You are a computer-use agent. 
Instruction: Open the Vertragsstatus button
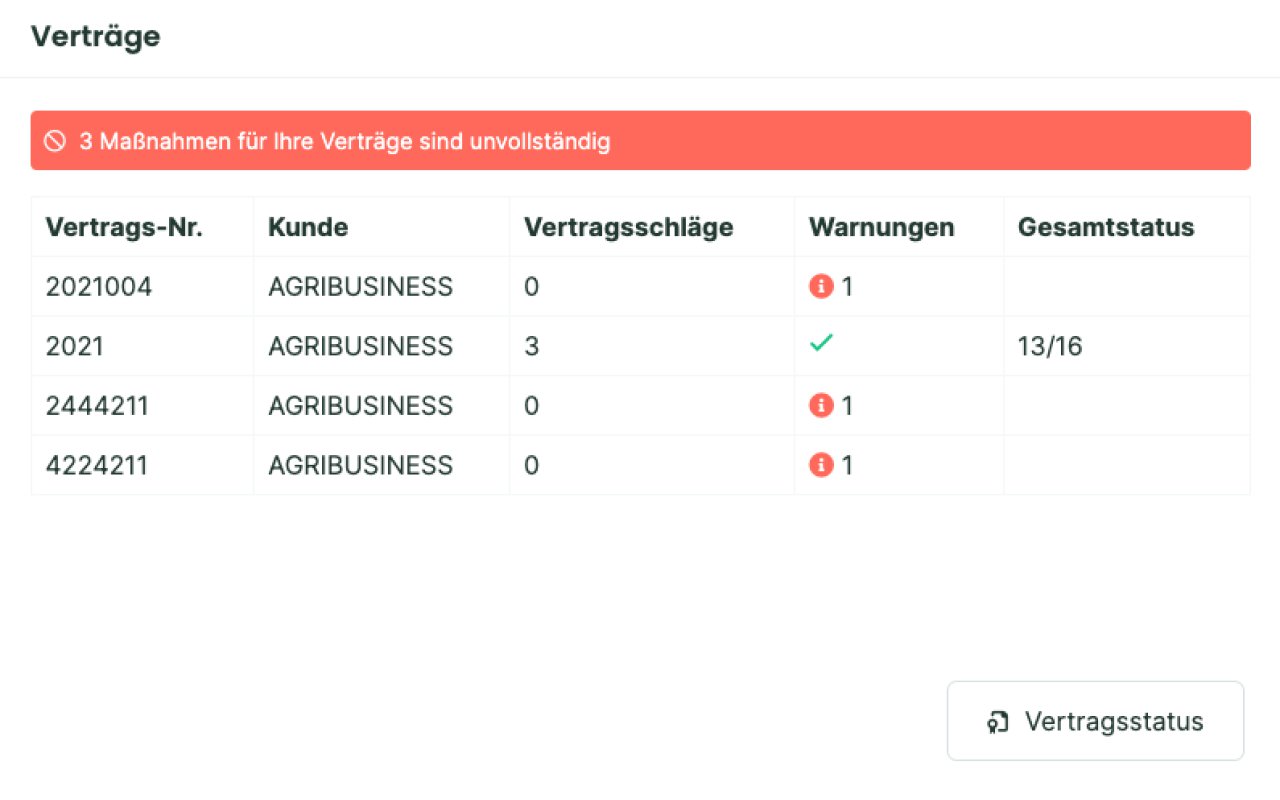pyautogui.click(x=1095, y=721)
